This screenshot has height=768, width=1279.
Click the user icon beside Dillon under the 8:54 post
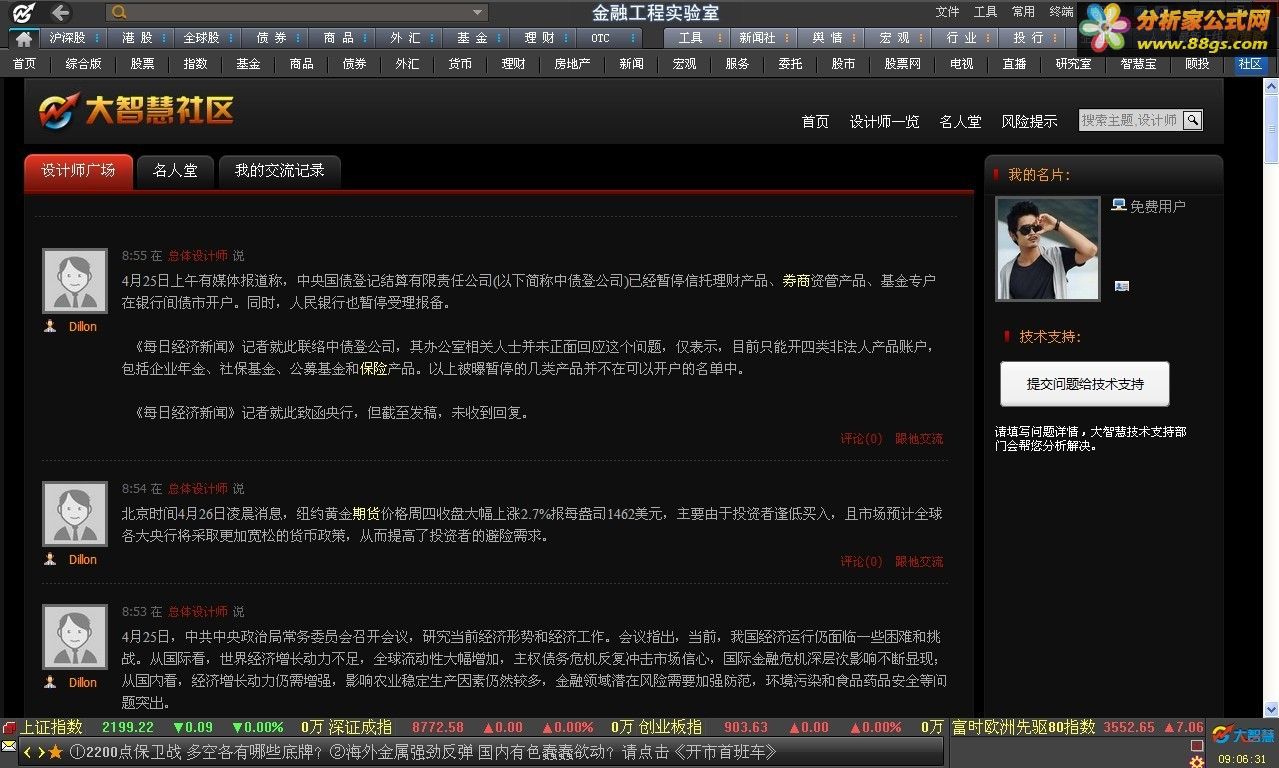[50, 559]
